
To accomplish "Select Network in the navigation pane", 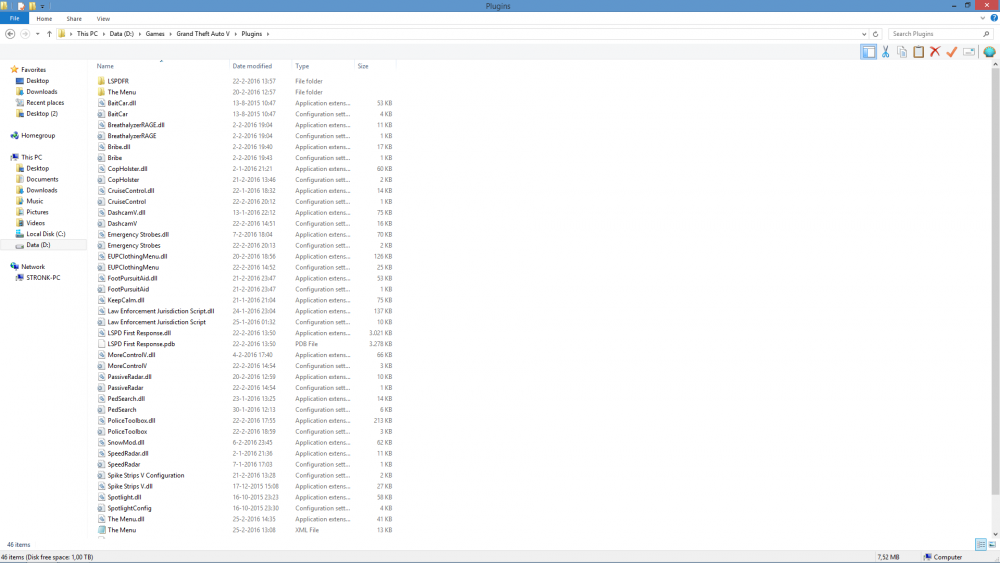I will (33, 267).
